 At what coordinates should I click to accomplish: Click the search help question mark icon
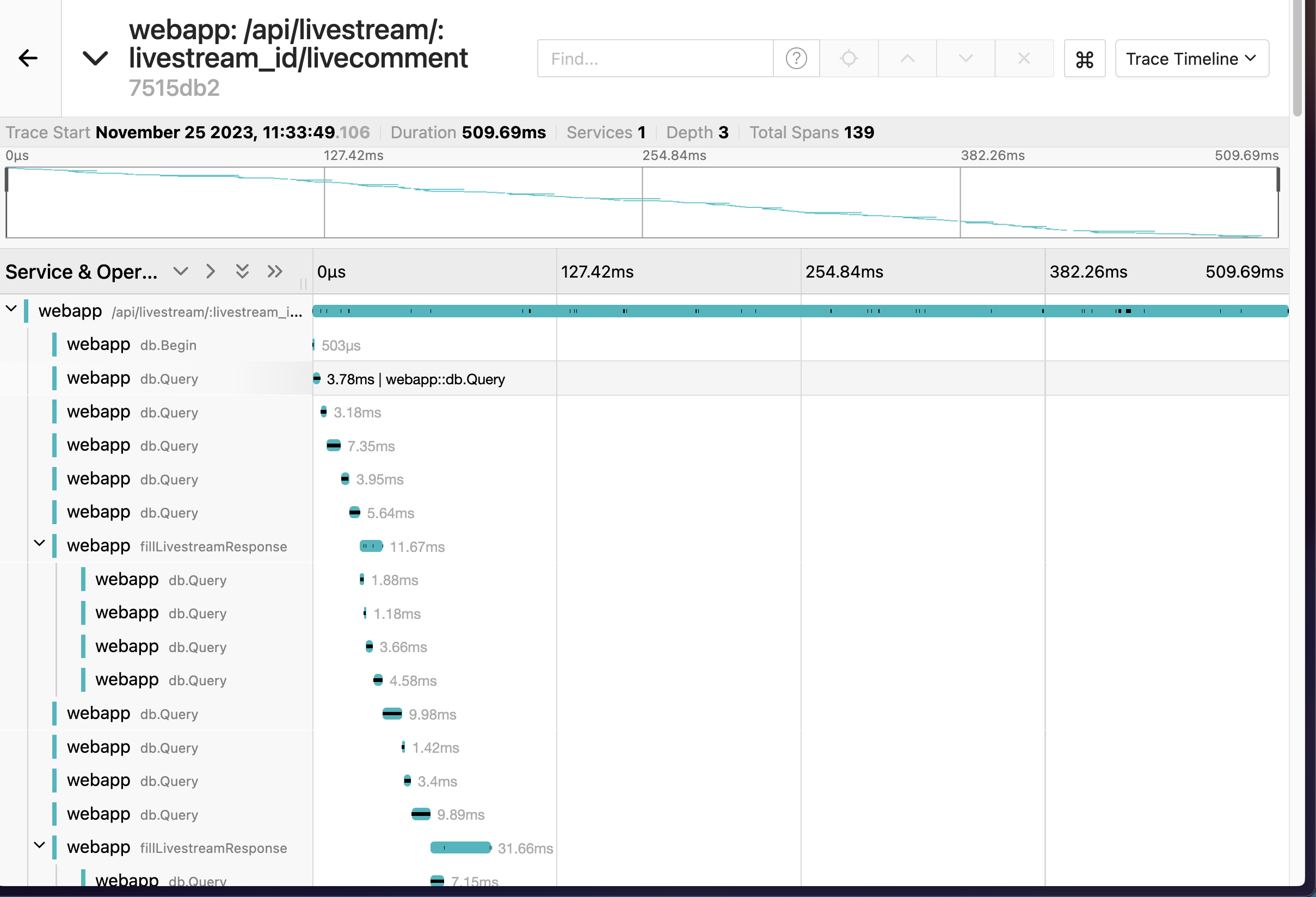tap(796, 58)
